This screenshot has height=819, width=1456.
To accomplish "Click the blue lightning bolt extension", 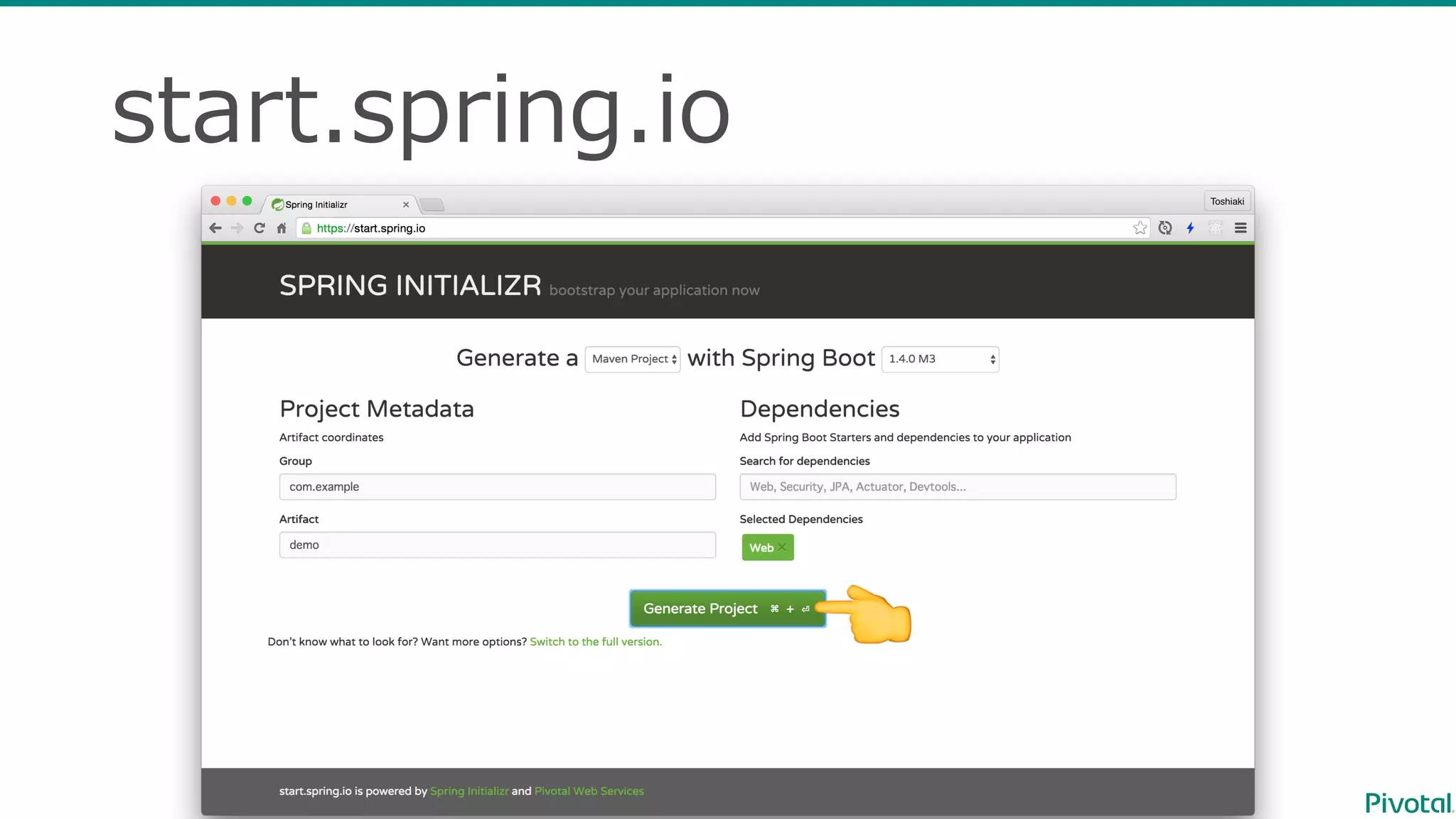I will [x=1191, y=228].
